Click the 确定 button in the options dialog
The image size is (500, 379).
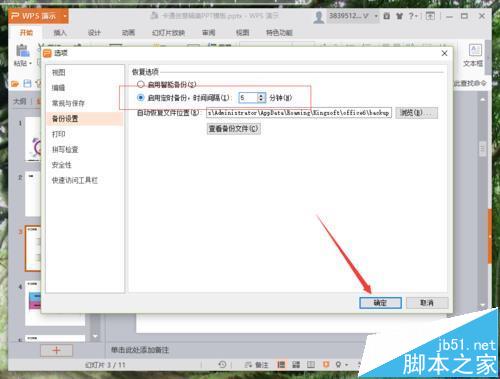point(380,303)
